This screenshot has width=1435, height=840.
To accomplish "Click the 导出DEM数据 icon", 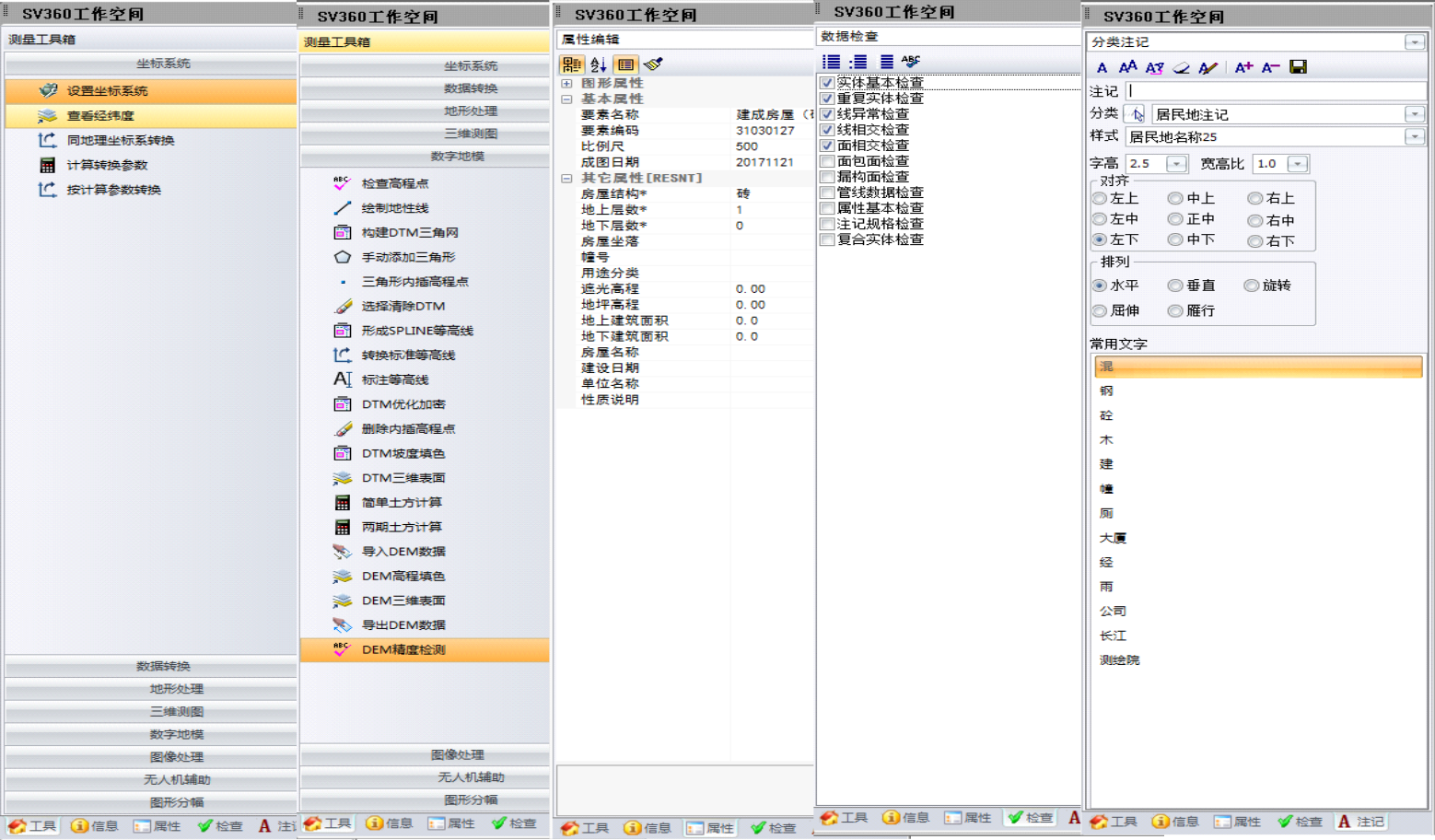I will tap(342, 624).
